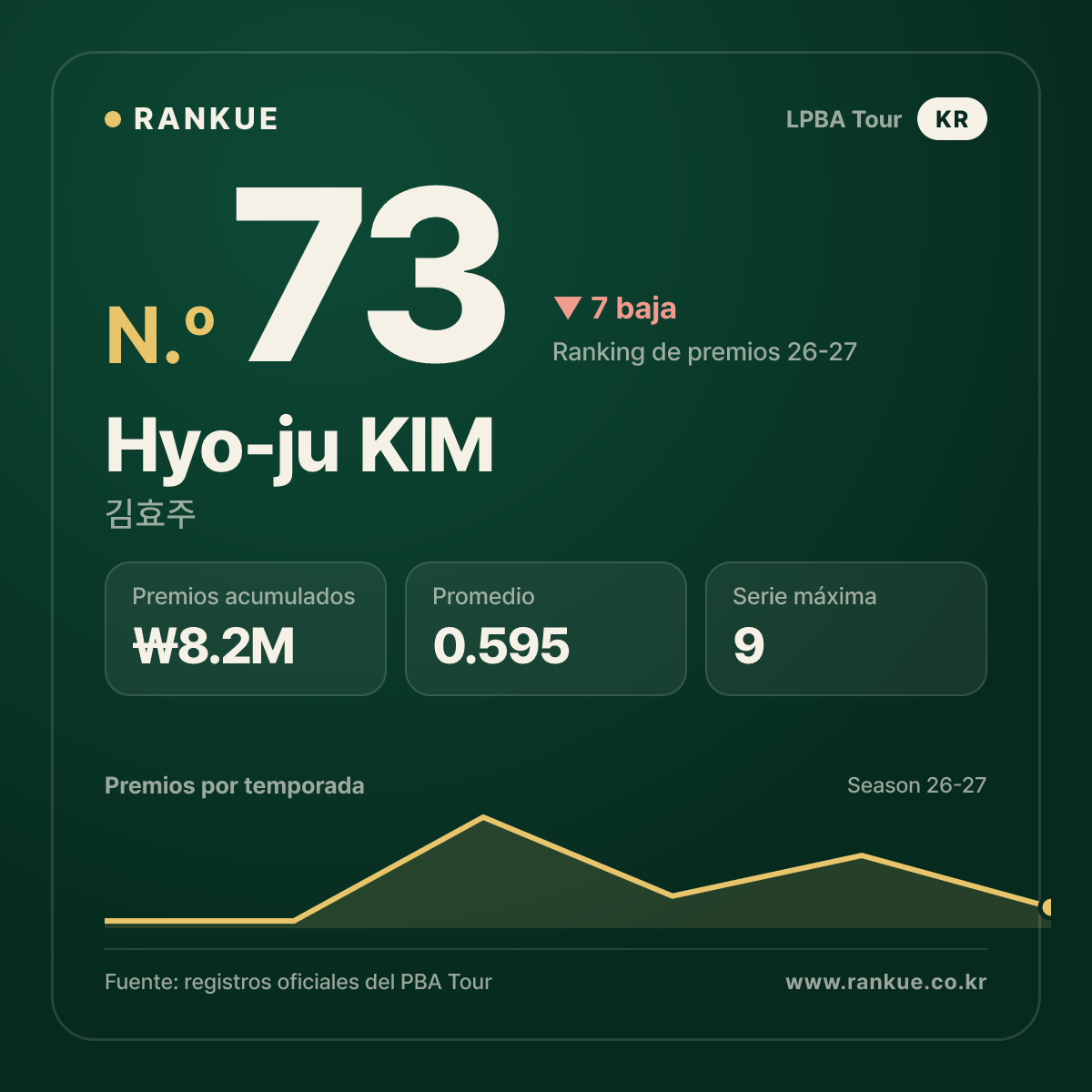Click the 'Season 26-27' label
The width and height of the screenshot is (1092, 1092).
pyautogui.click(x=916, y=785)
